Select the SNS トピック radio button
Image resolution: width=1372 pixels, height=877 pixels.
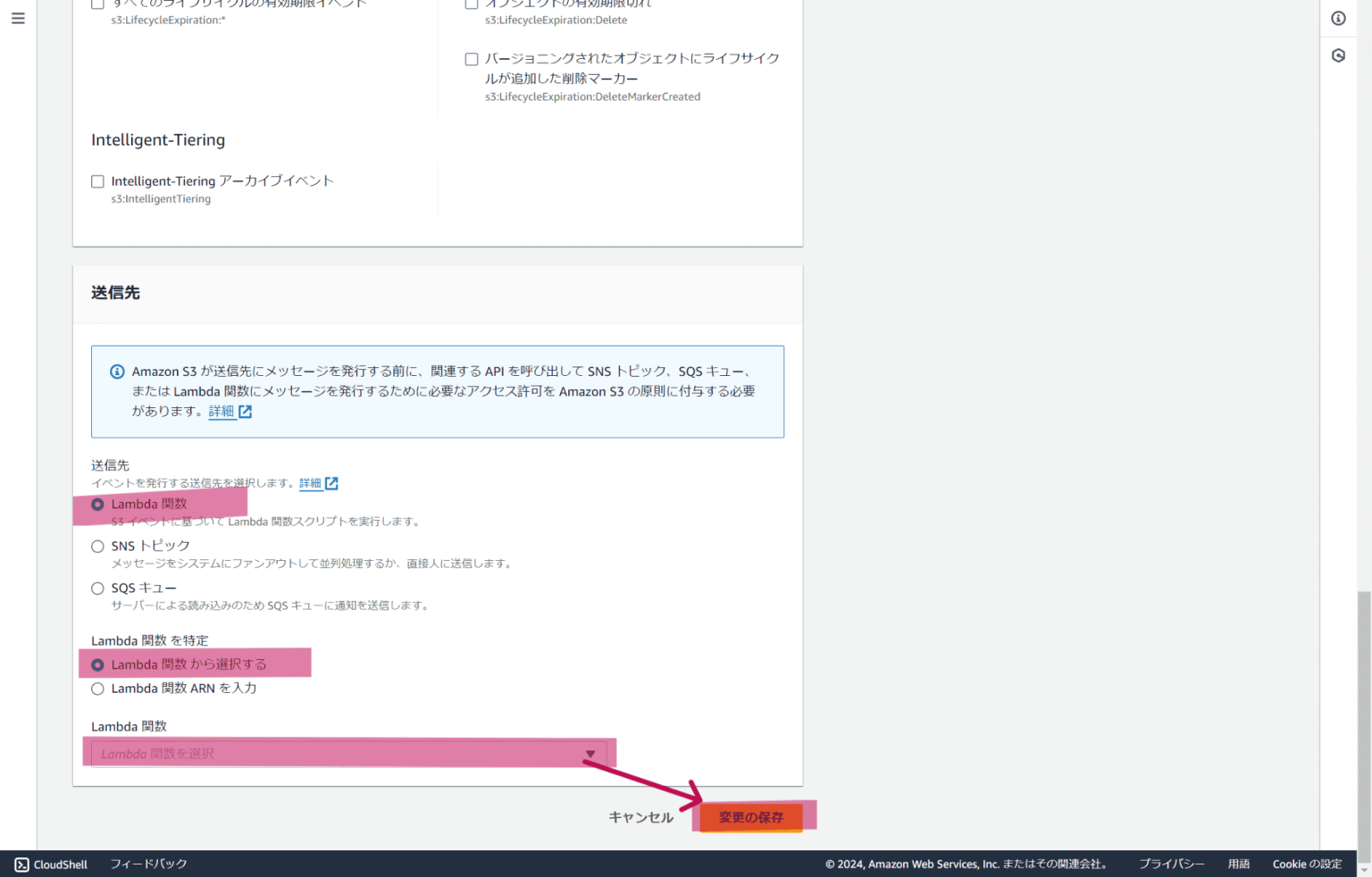pos(97,546)
